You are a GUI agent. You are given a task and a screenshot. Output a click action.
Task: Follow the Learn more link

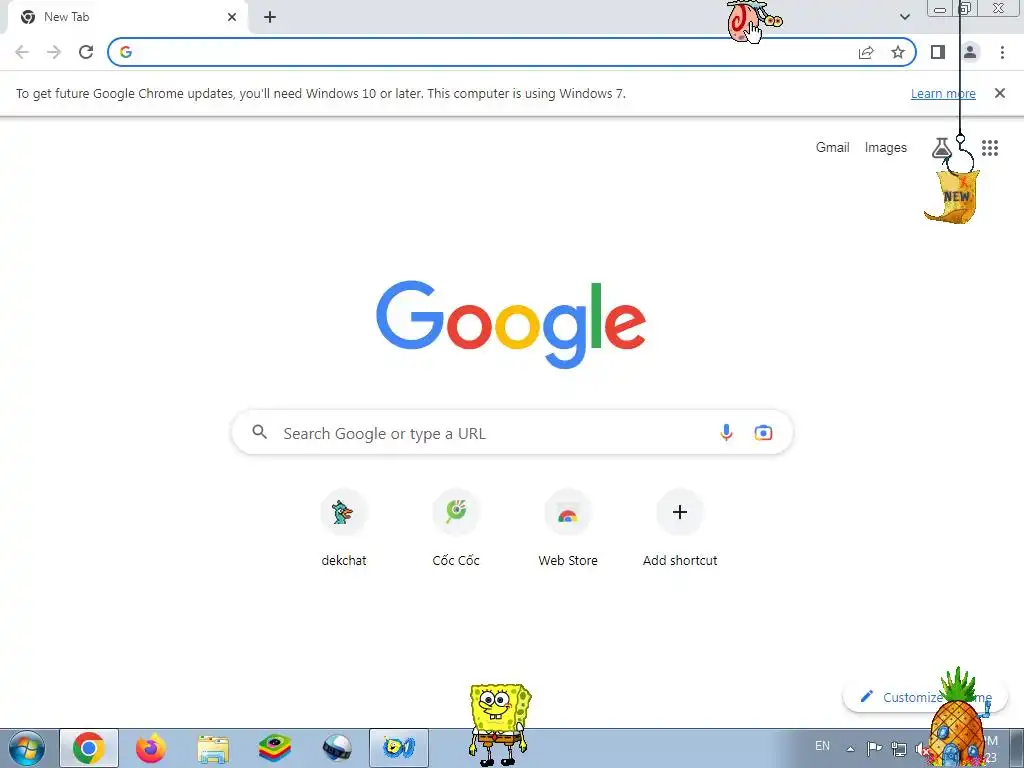pos(943,93)
